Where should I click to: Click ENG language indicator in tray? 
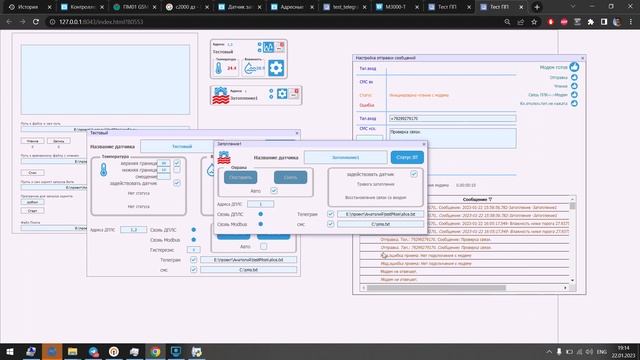pos(601,352)
